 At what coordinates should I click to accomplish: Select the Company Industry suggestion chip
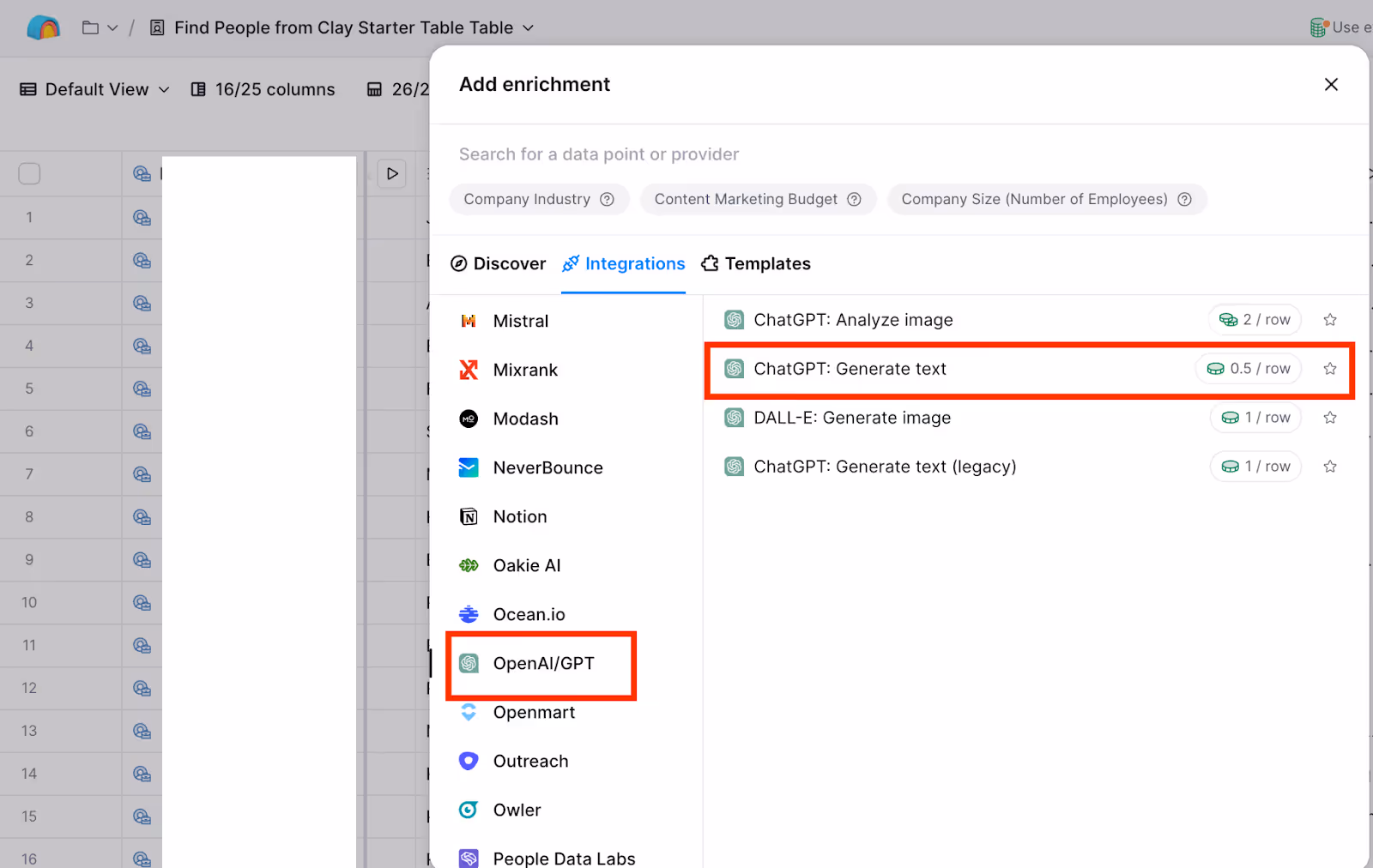pyautogui.click(x=539, y=199)
